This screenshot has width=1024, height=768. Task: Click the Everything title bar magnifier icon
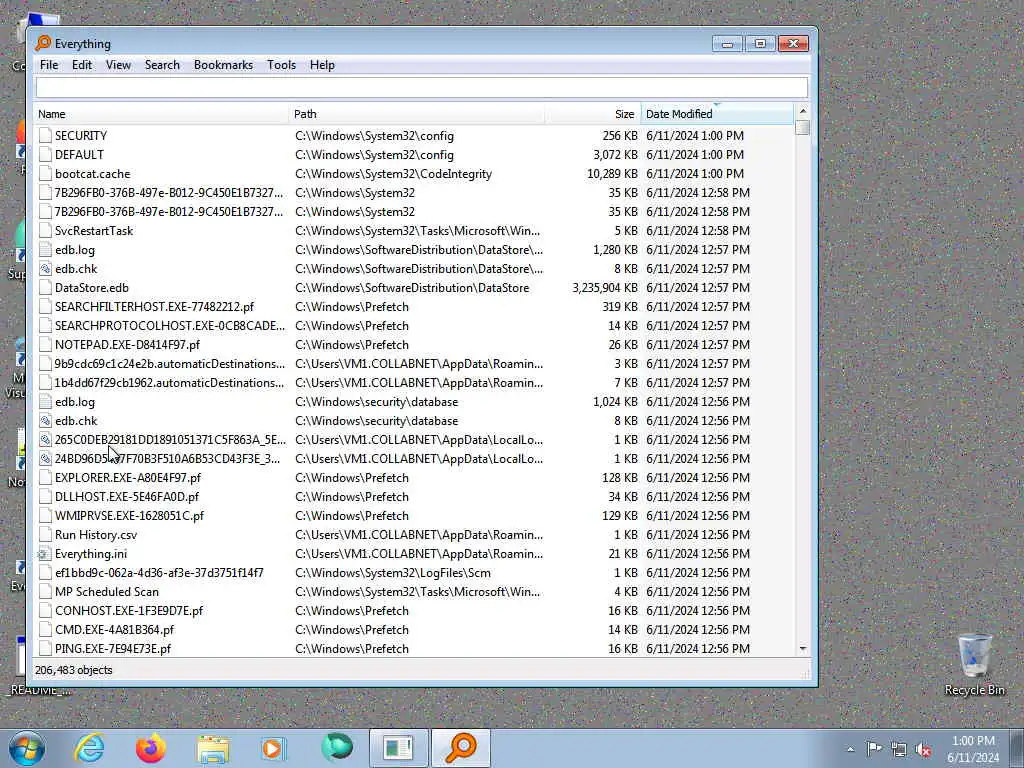pos(43,43)
